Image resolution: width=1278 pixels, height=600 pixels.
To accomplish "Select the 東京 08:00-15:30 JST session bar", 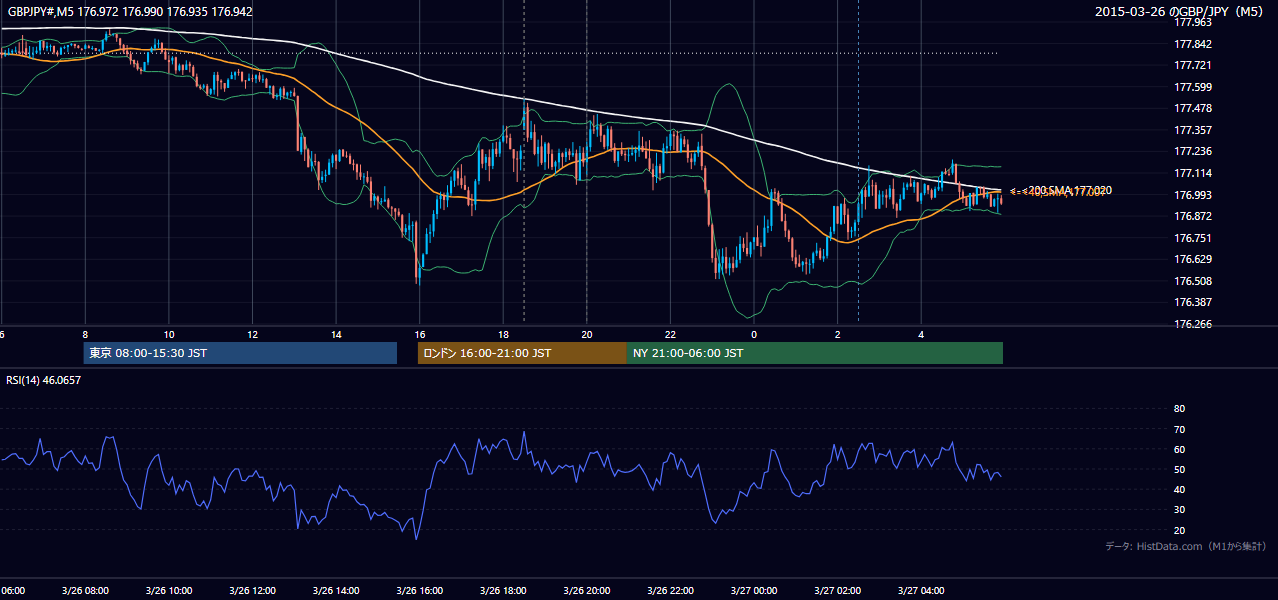I will (240, 353).
